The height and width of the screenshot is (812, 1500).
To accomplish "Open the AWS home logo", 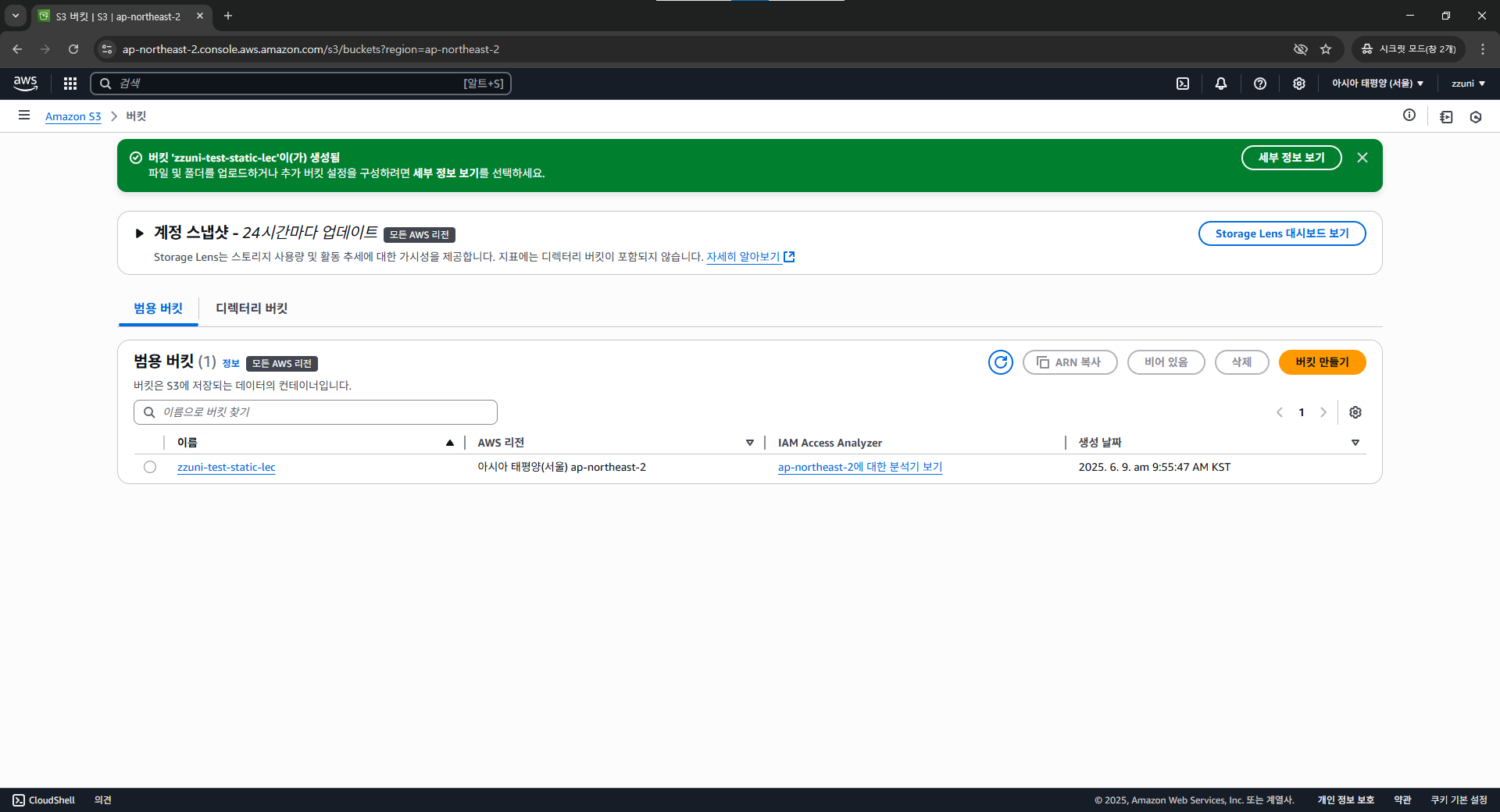I will 25,83.
